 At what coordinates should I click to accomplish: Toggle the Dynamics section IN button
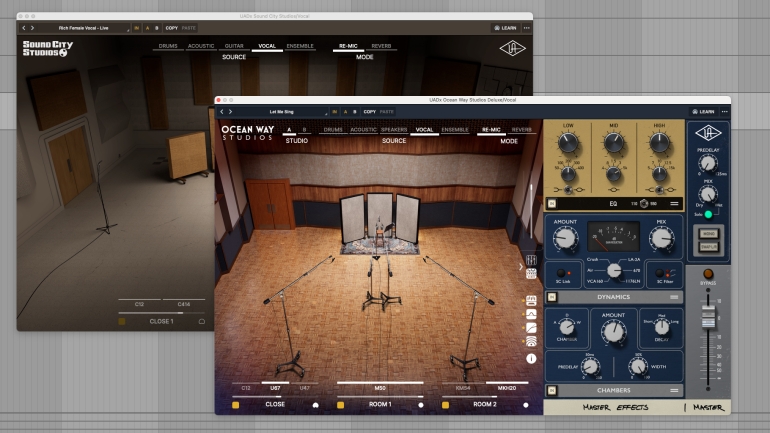point(552,297)
